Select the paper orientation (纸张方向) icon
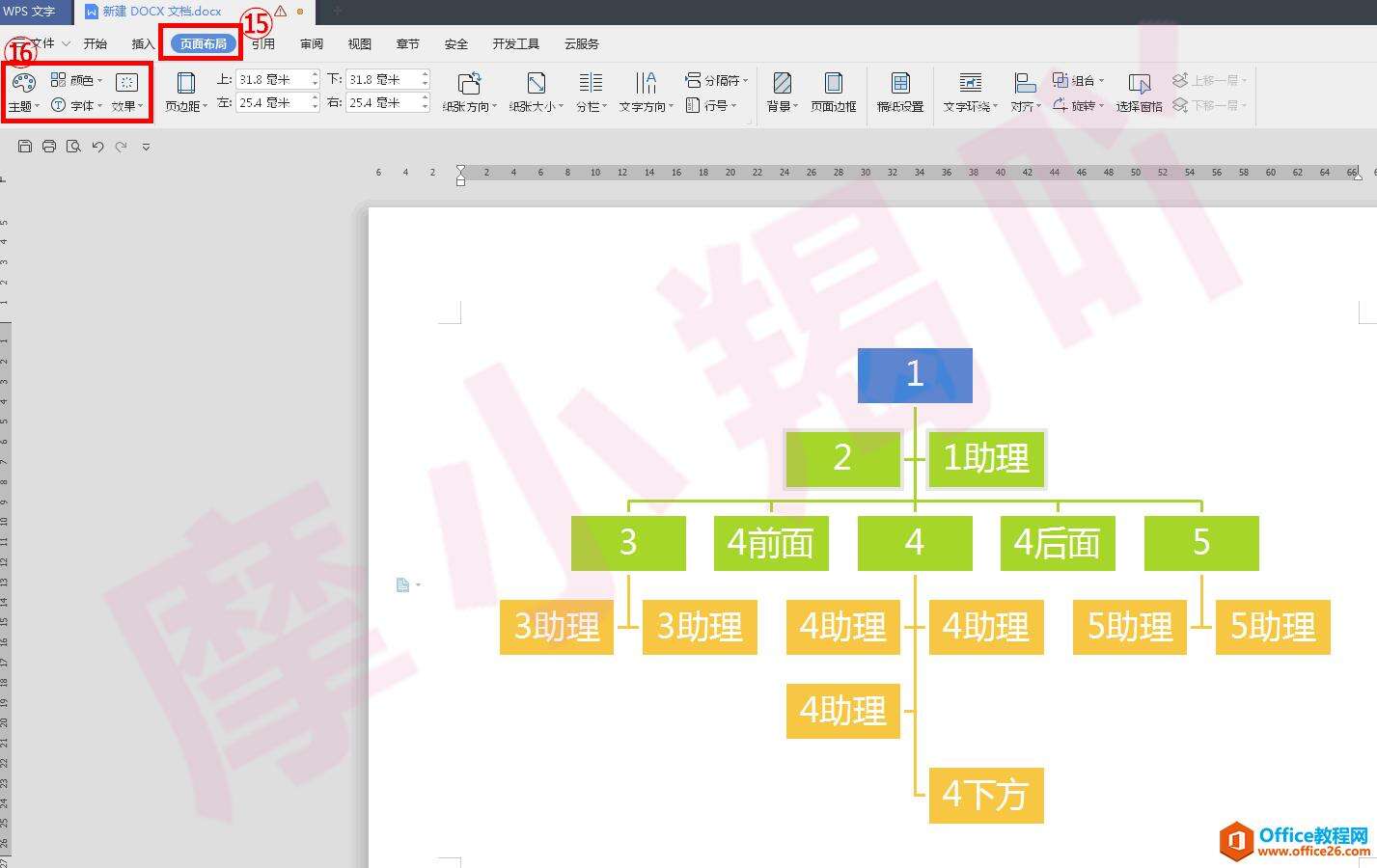 pyautogui.click(x=469, y=84)
